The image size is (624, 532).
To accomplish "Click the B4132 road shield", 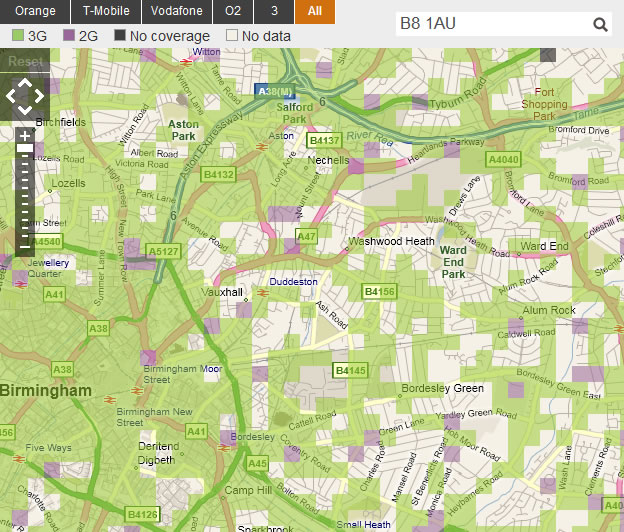I will click(218, 175).
